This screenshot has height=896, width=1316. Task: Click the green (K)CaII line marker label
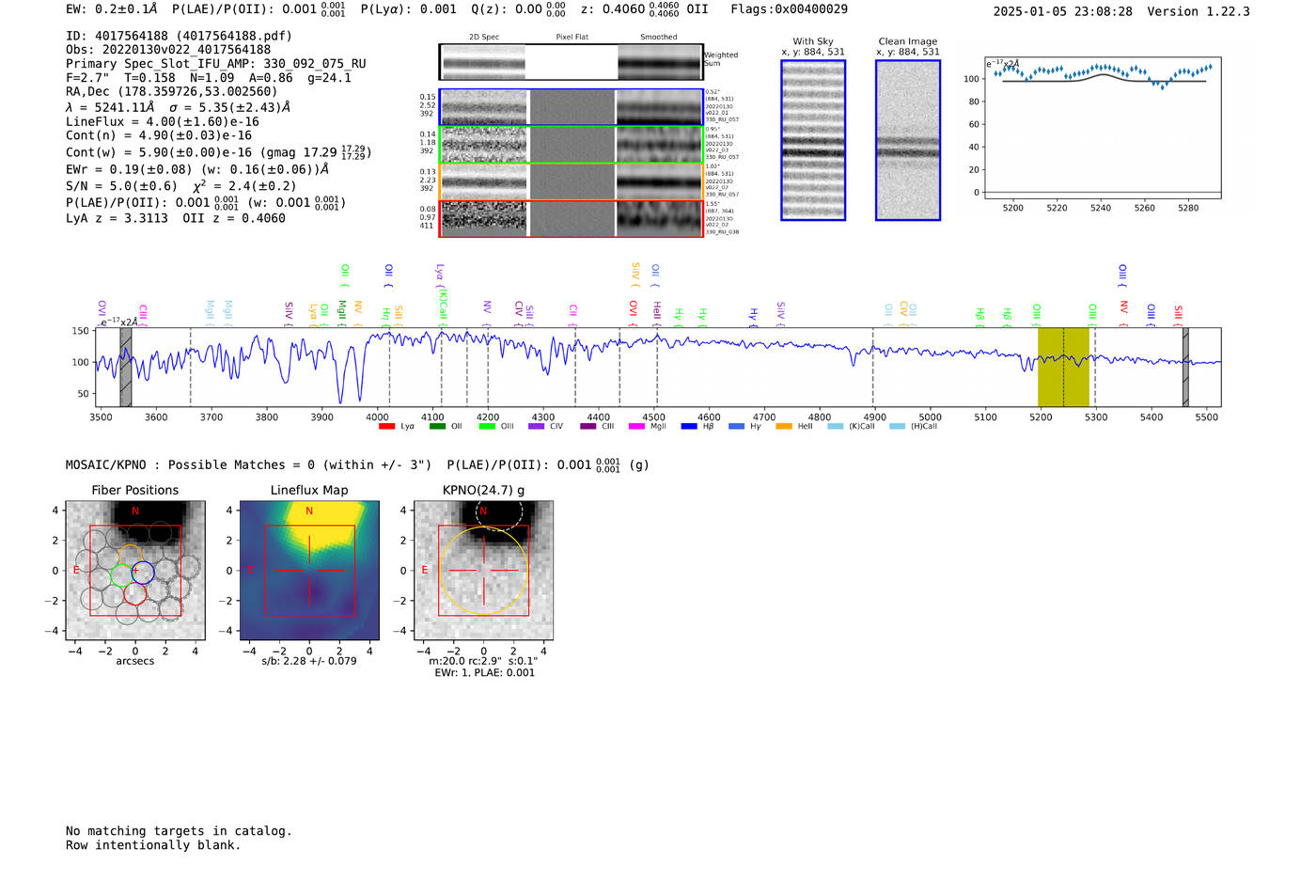pyautogui.click(x=442, y=307)
